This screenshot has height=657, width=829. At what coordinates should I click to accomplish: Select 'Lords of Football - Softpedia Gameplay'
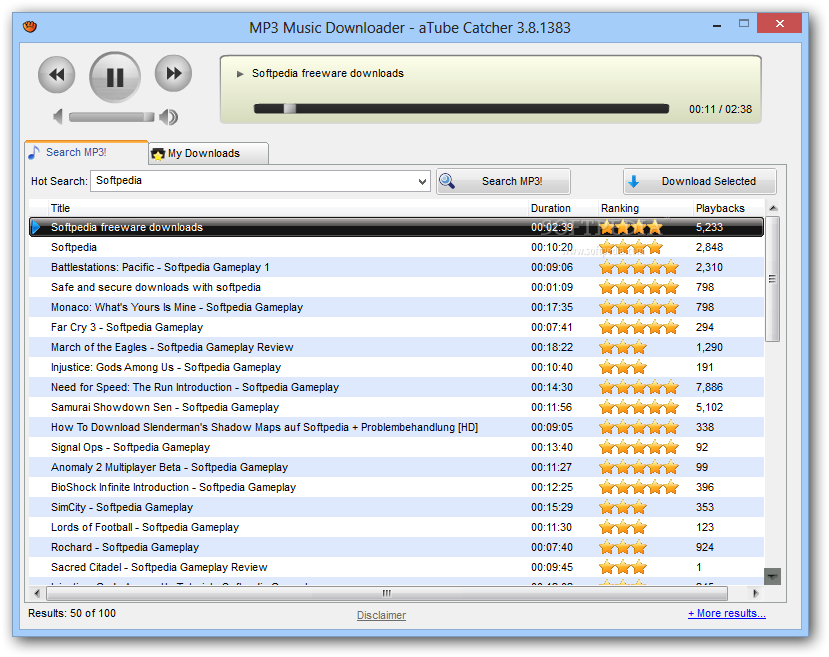pos(397,528)
